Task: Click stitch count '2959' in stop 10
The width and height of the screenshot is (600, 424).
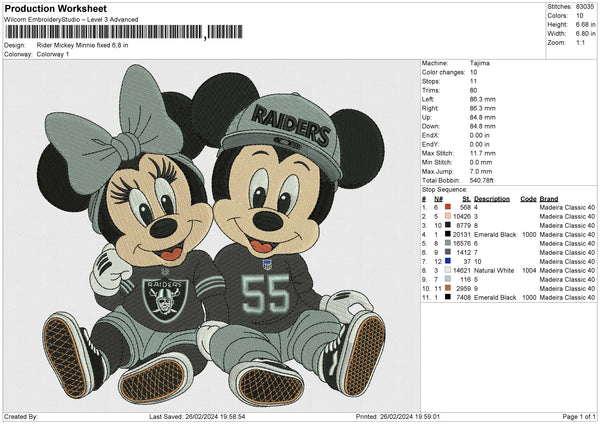Action: [x=464, y=289]
